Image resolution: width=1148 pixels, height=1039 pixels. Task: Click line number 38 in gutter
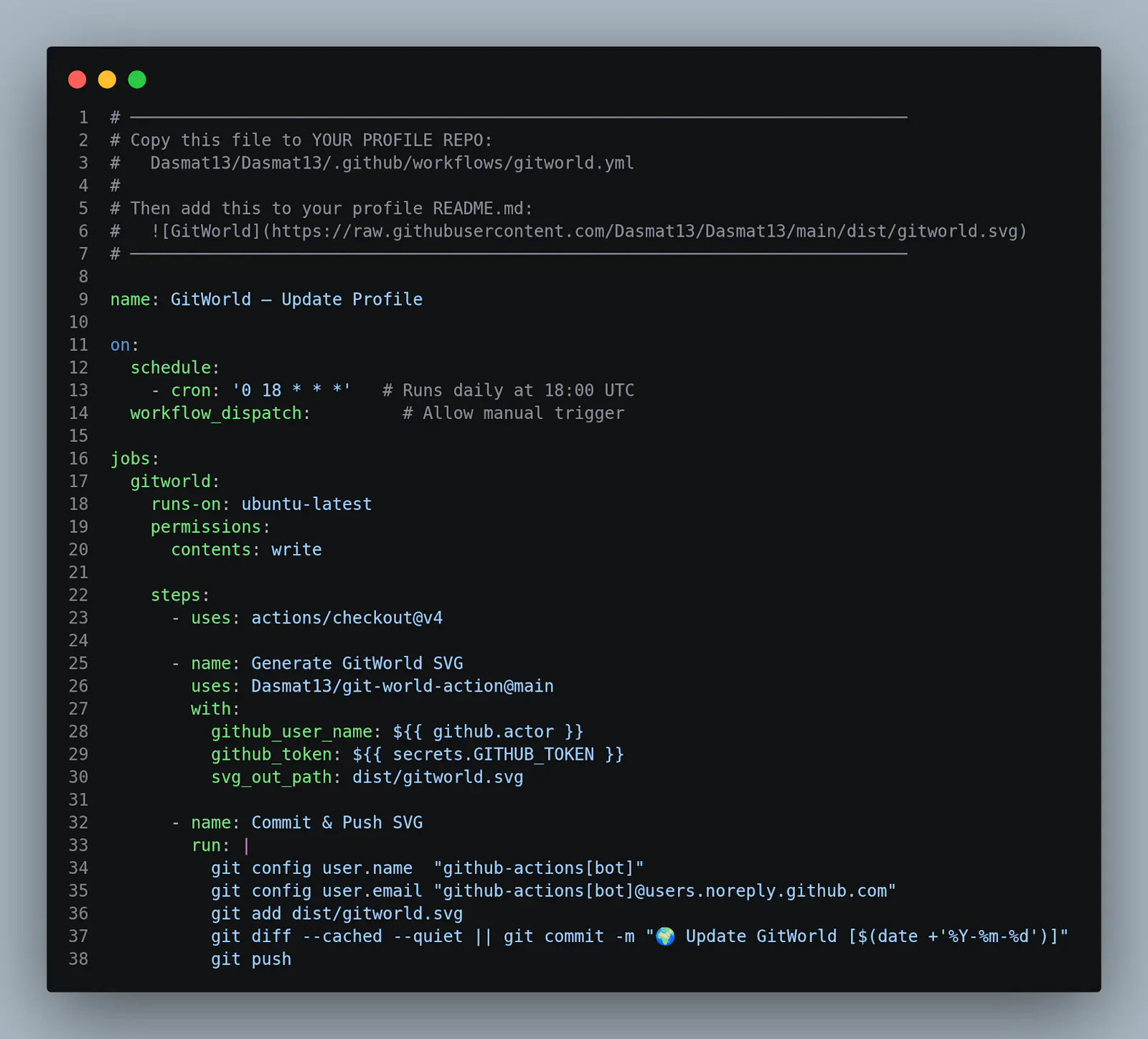coord(78,959)
